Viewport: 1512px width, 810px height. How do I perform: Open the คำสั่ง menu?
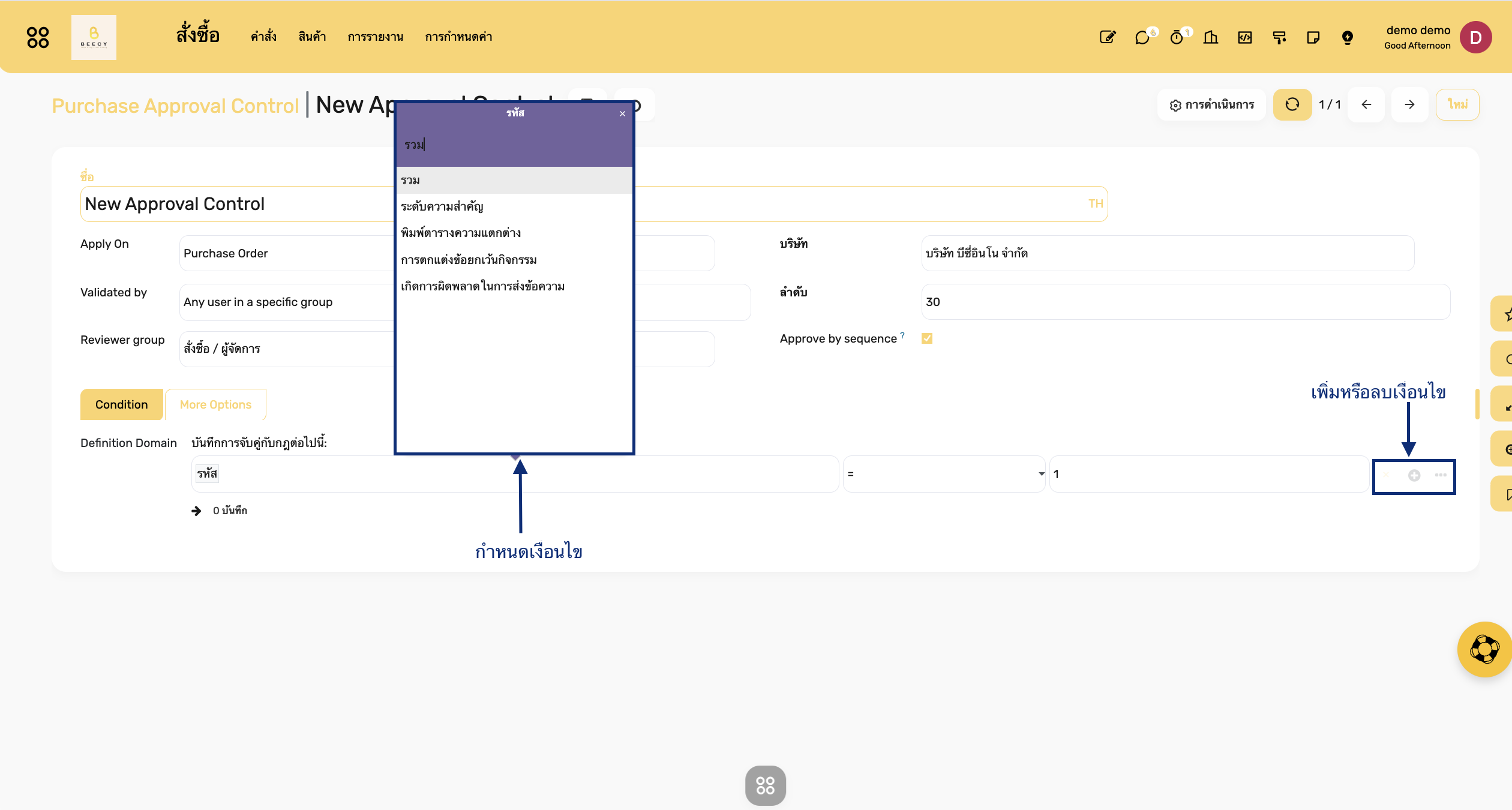(263, 37)
